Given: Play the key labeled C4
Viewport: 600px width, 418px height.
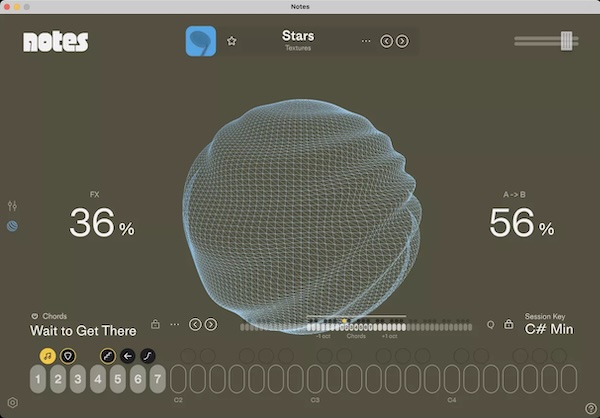Looking at the screenshot, I should [x=452, y=379].
